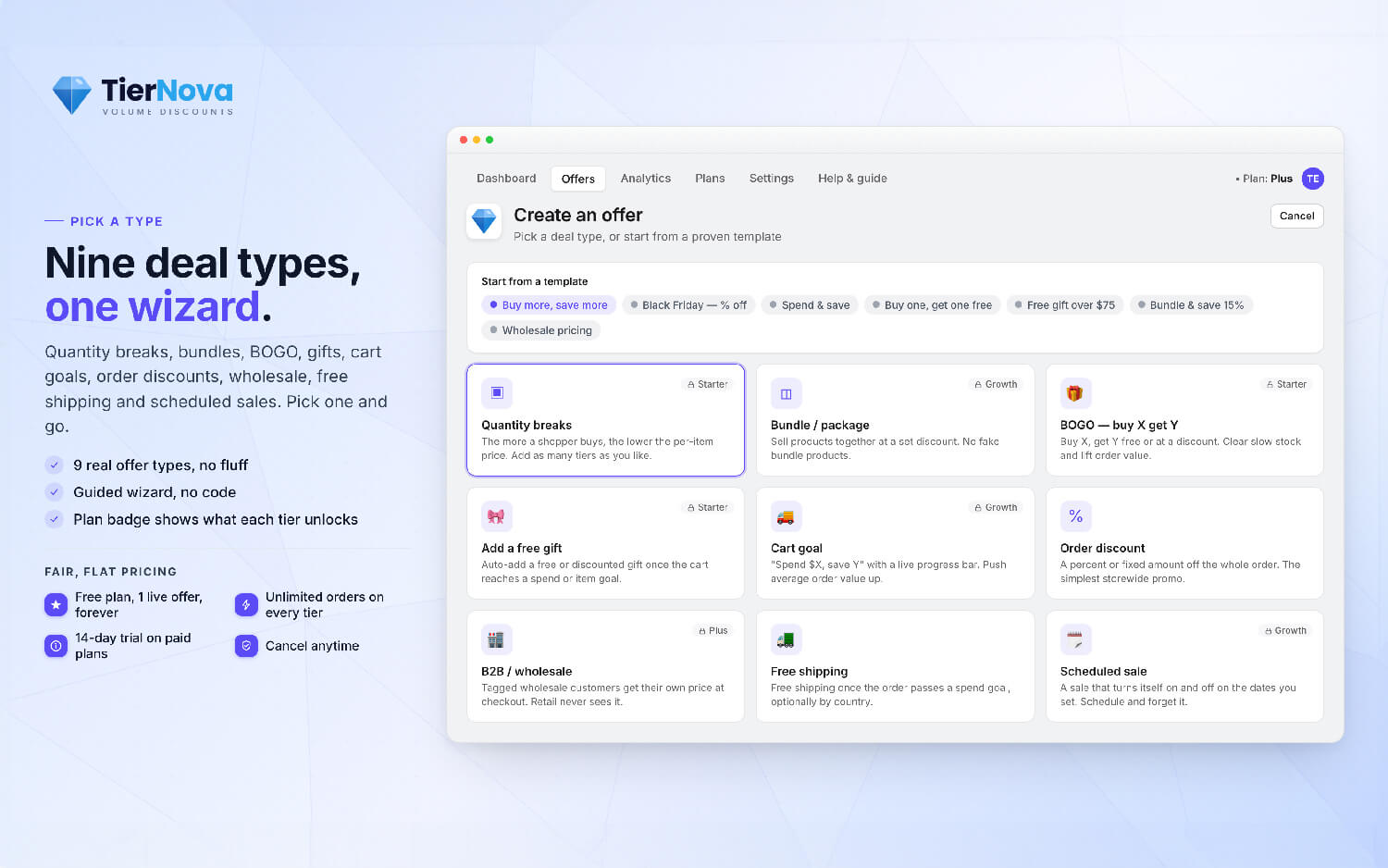Click the info icon beside 14-day trial

pos(56,646)
